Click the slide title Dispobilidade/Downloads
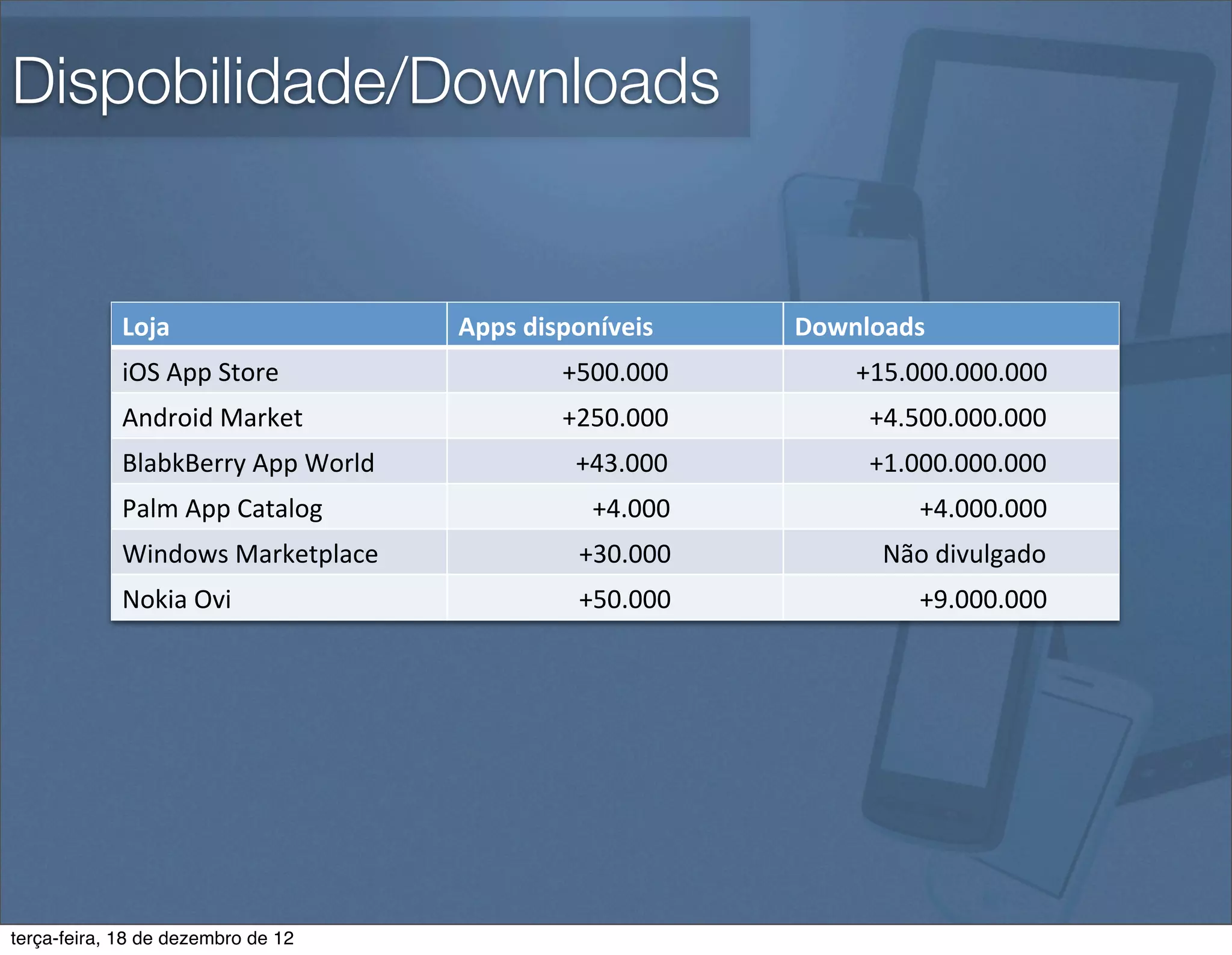This screenshot has height=955, width=1232. [366, 82]
